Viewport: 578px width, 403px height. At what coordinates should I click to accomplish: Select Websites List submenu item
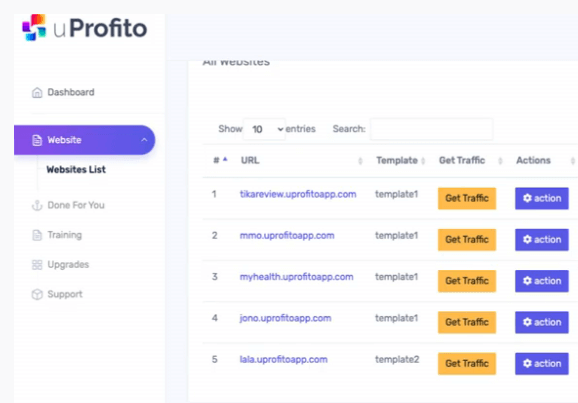pyautogui.click(x=76, y=170)
